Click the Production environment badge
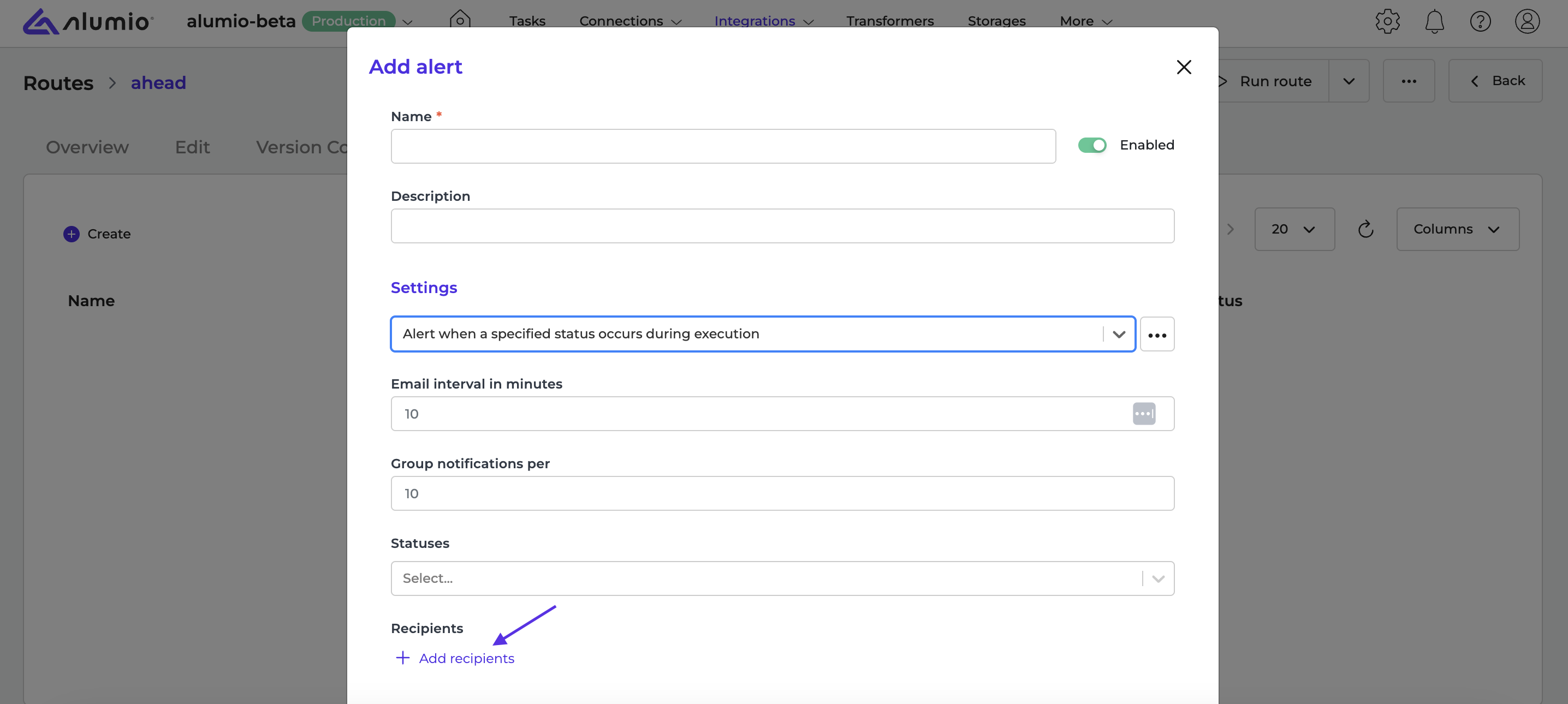The image size is (1568, 704). click(348, 21)
